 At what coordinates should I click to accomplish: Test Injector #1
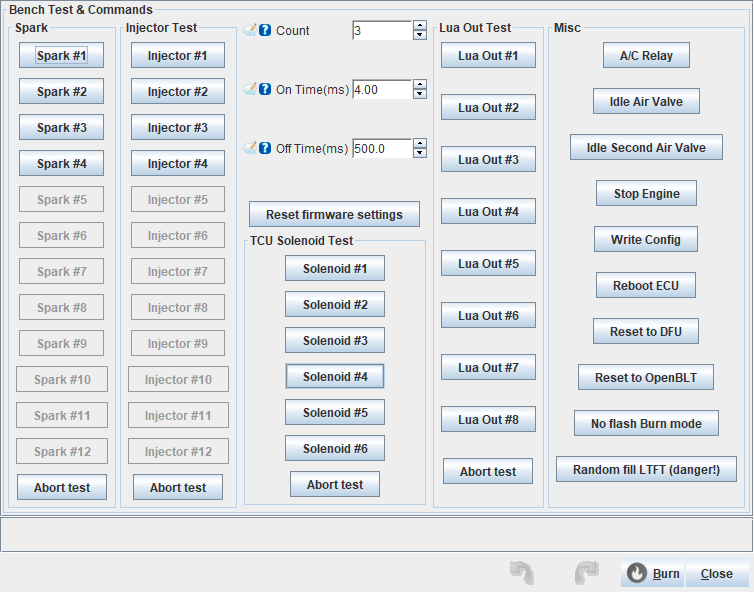coord(178,55)
